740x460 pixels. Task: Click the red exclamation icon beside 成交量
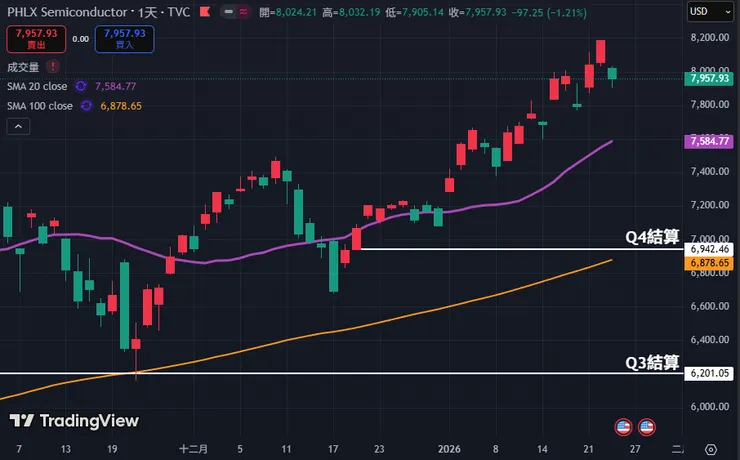[x=53, y=67]
